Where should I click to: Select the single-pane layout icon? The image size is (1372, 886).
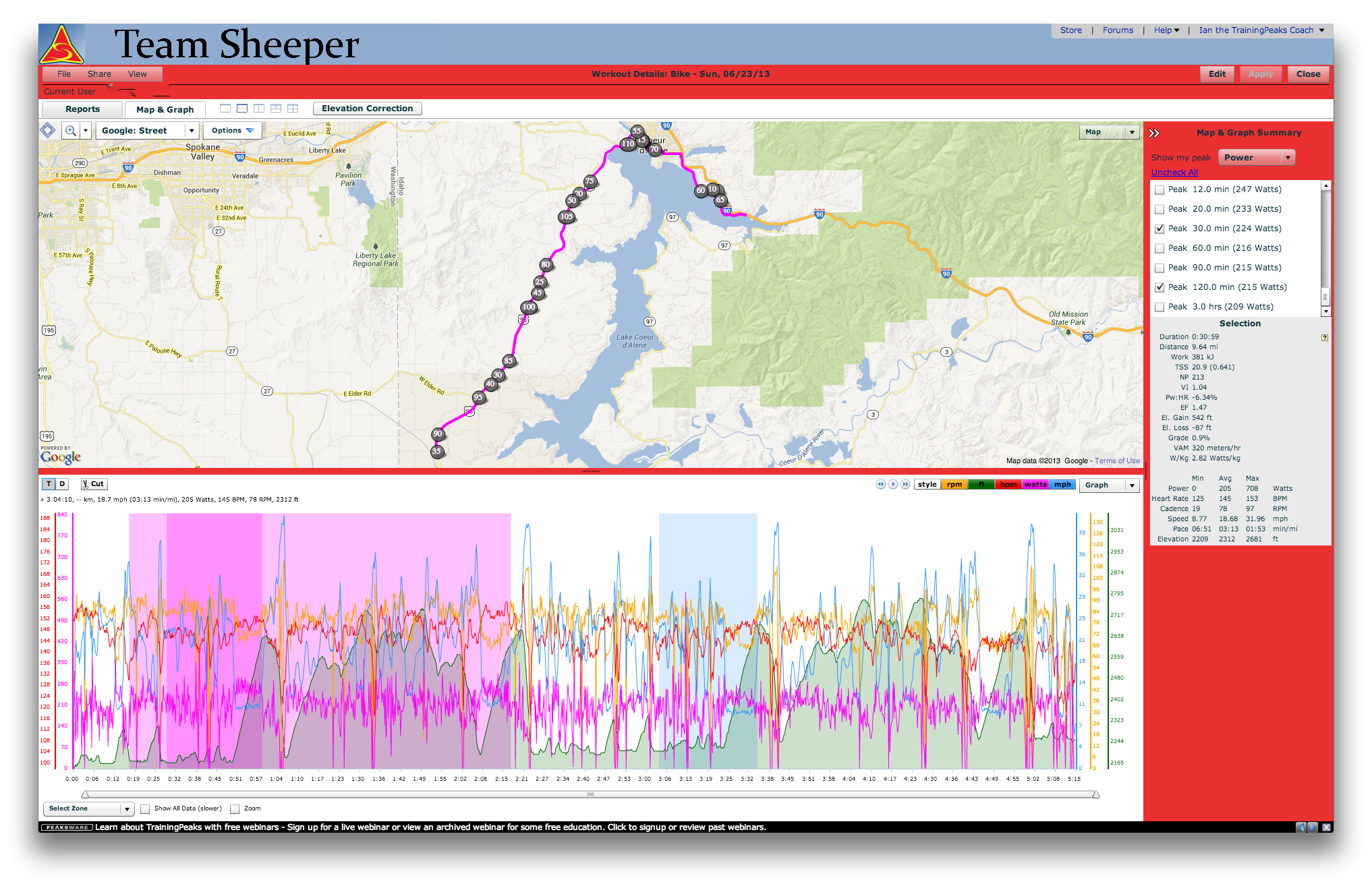tap(225, 109)
